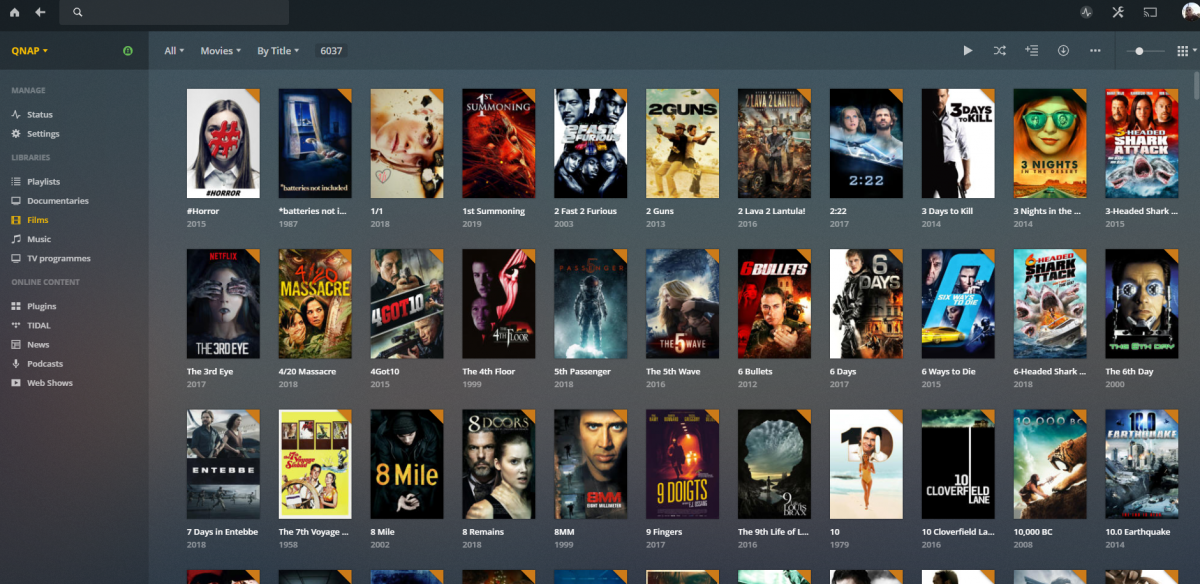The image size is (1200, 584).
Task: Open the 6 Bullets poster
Action: [x=775, y=304]
